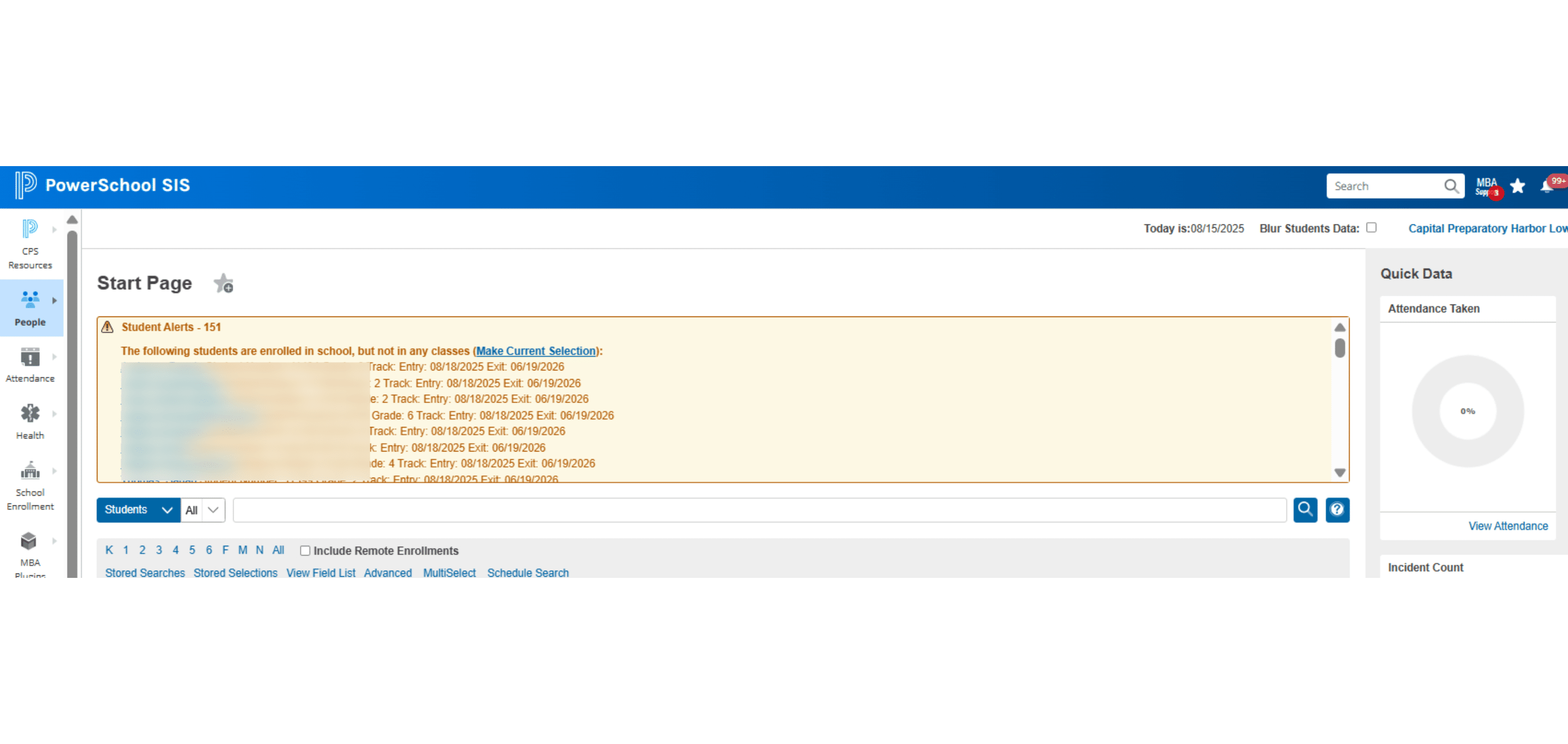Open School Enrollment sidebar icon

30,471
